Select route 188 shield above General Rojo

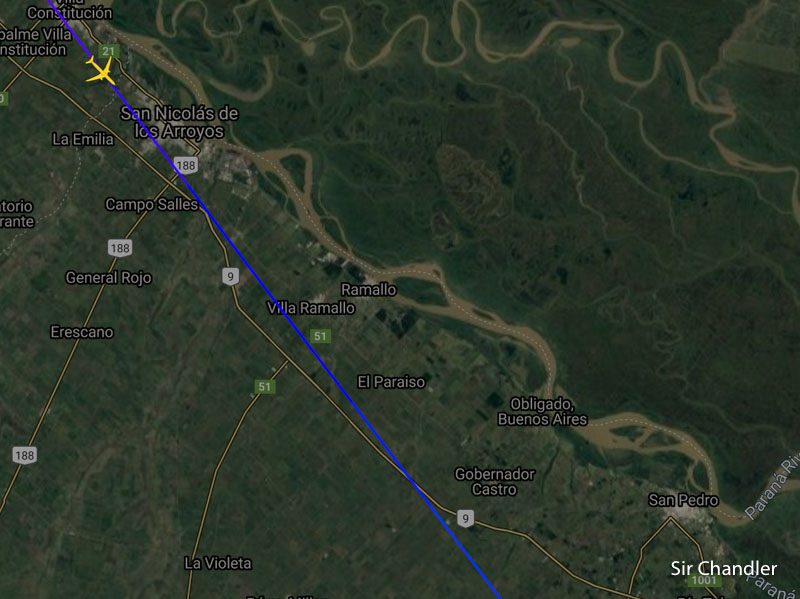click(120, 248)
